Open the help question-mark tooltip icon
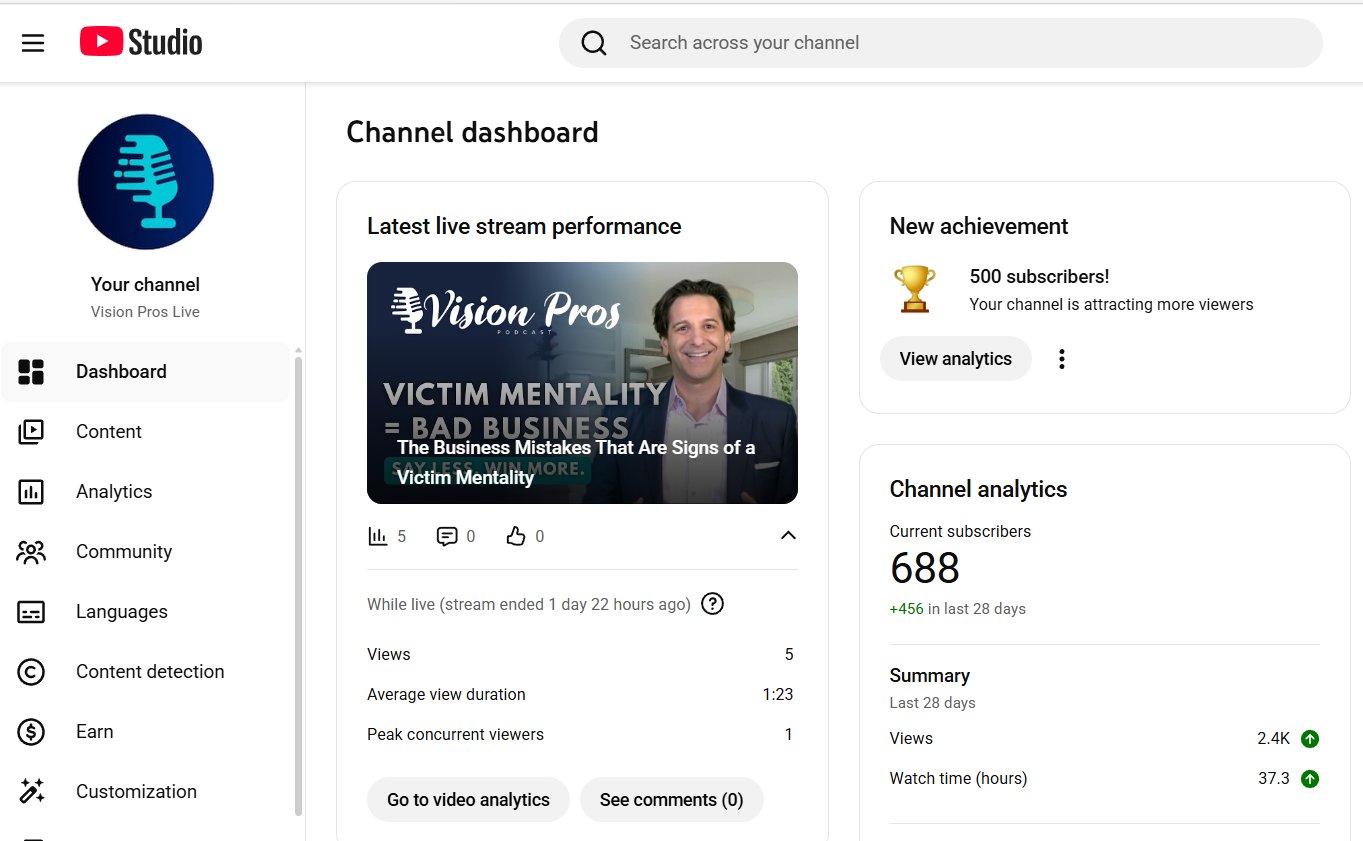 [712, 603]
